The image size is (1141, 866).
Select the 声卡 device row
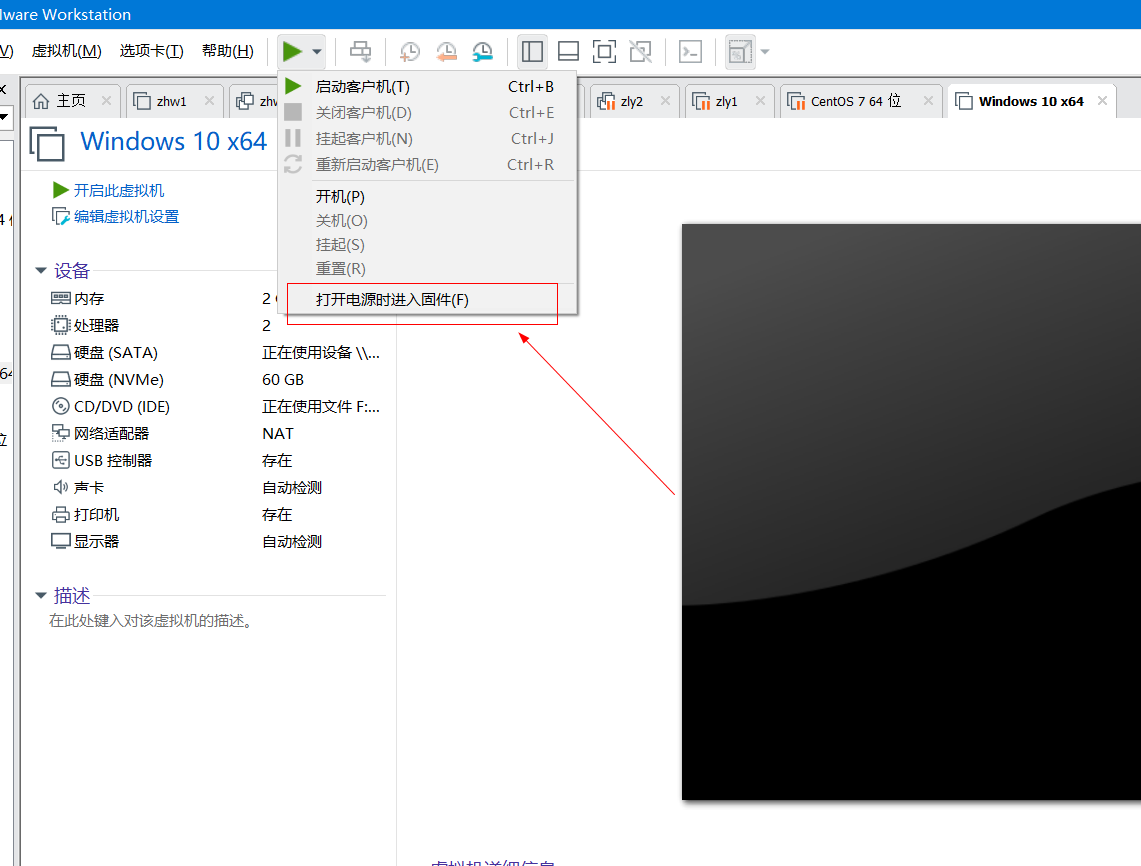[x=218, y=488]
